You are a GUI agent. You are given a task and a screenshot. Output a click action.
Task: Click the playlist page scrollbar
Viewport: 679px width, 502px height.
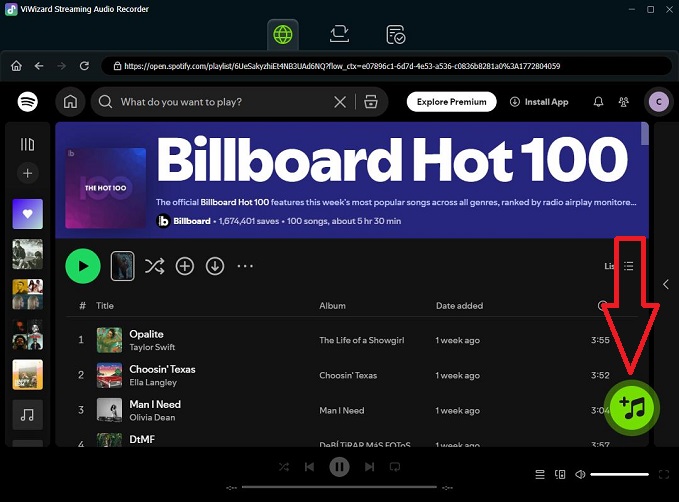click(644, 134)
